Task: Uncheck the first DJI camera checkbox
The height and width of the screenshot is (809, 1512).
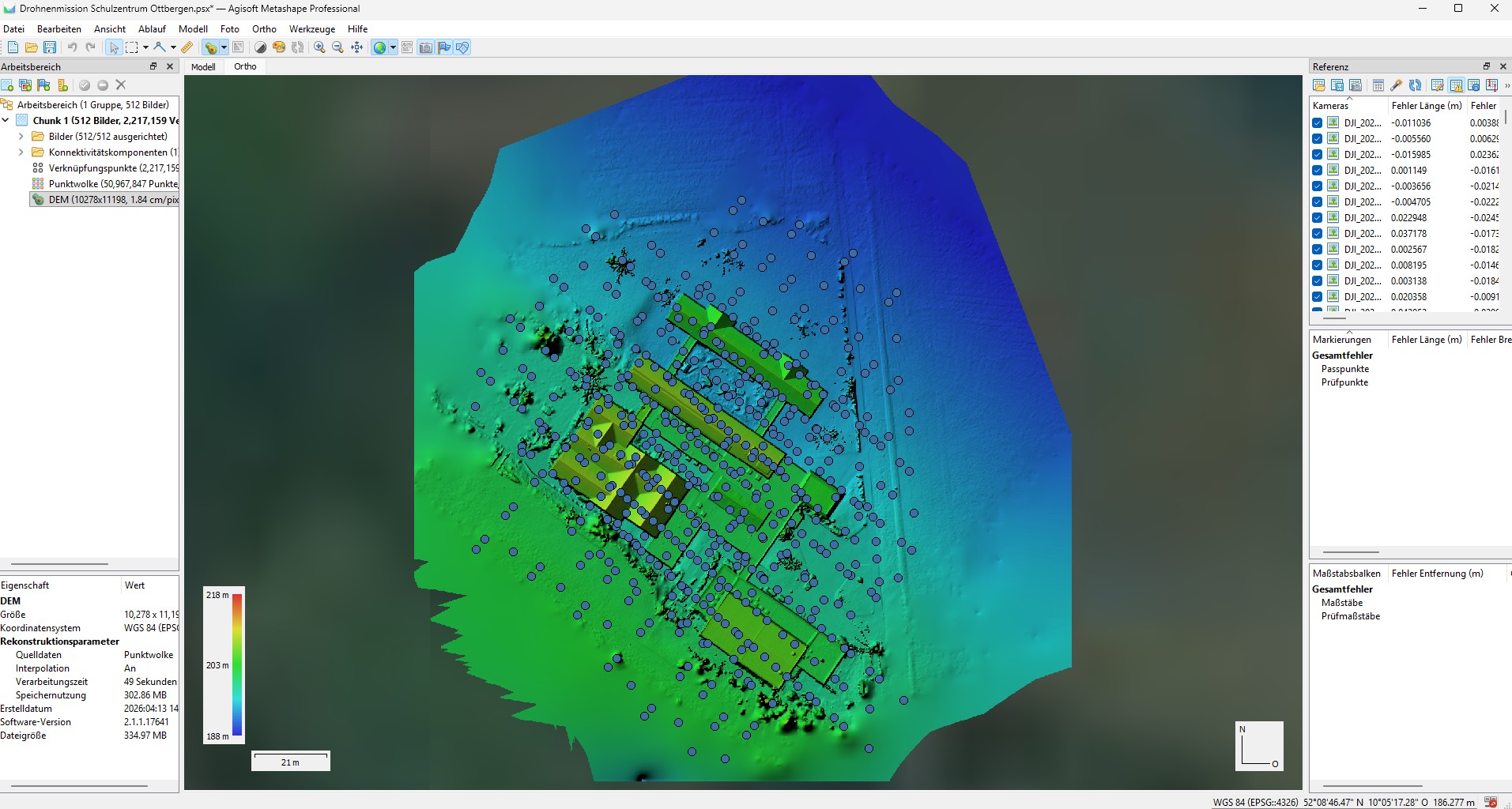Action: [1318, 123]
